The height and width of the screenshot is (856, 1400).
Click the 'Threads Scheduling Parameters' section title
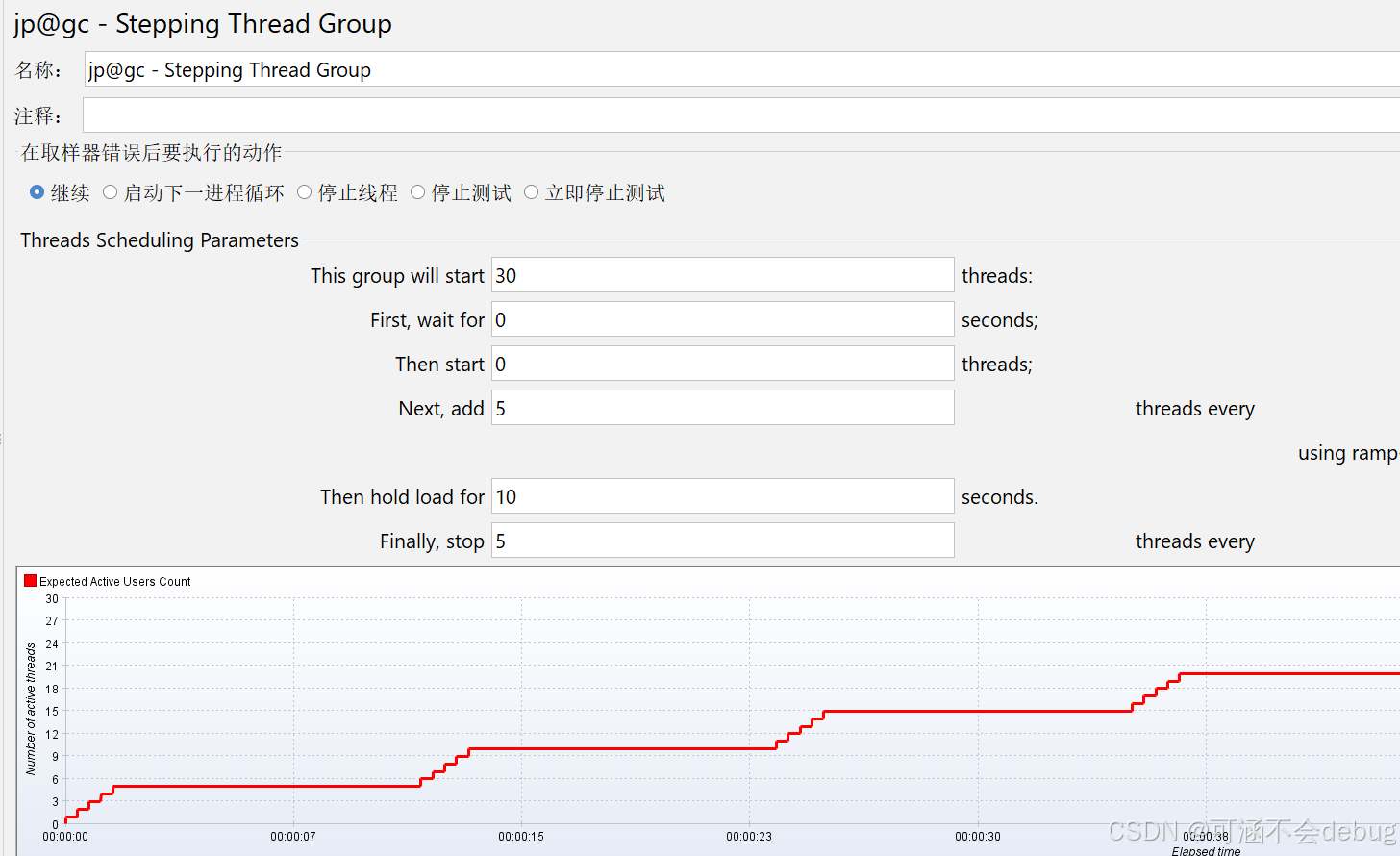click(160, 240)
